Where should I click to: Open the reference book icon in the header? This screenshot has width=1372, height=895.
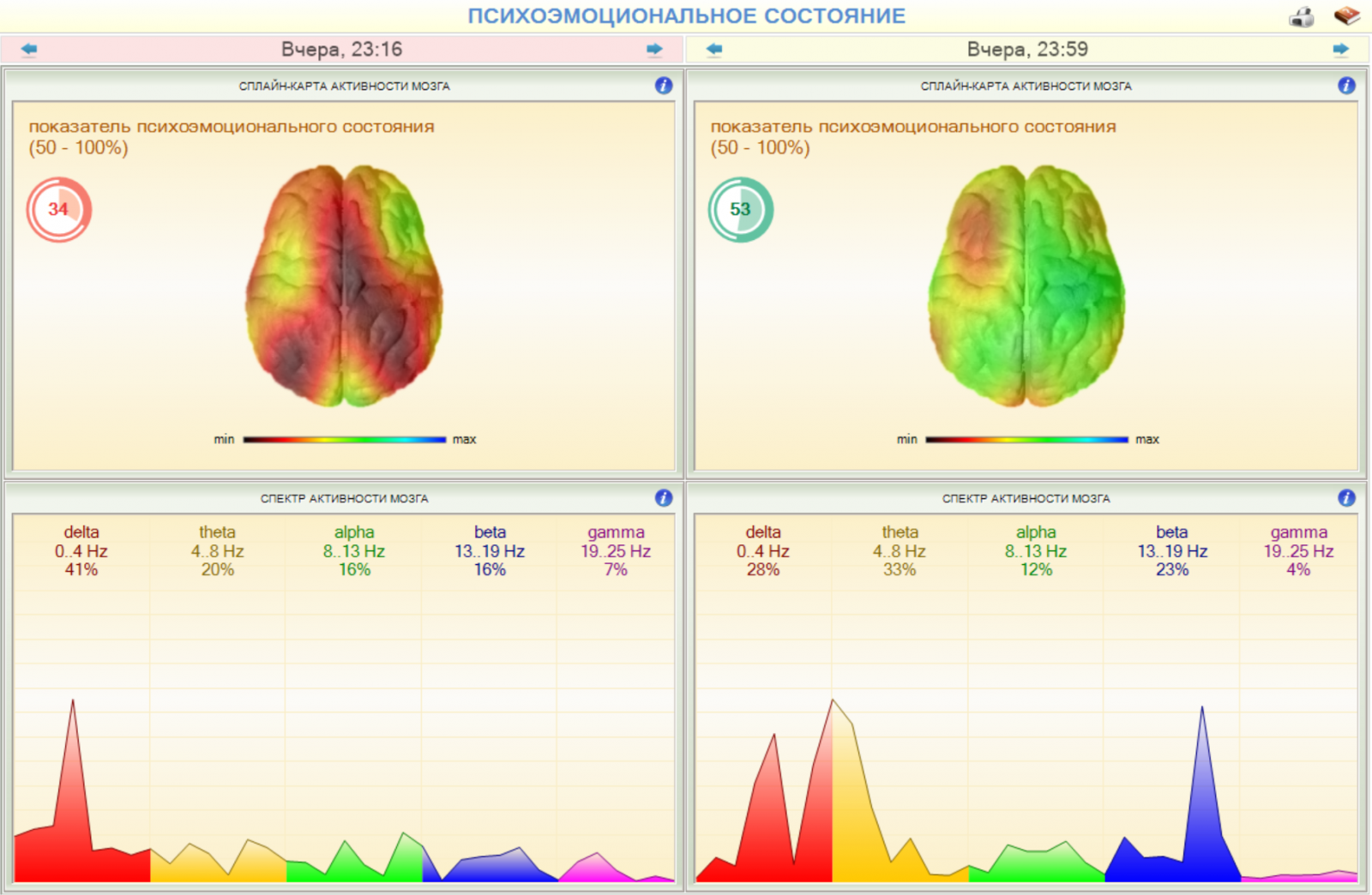coord(1347,15)
